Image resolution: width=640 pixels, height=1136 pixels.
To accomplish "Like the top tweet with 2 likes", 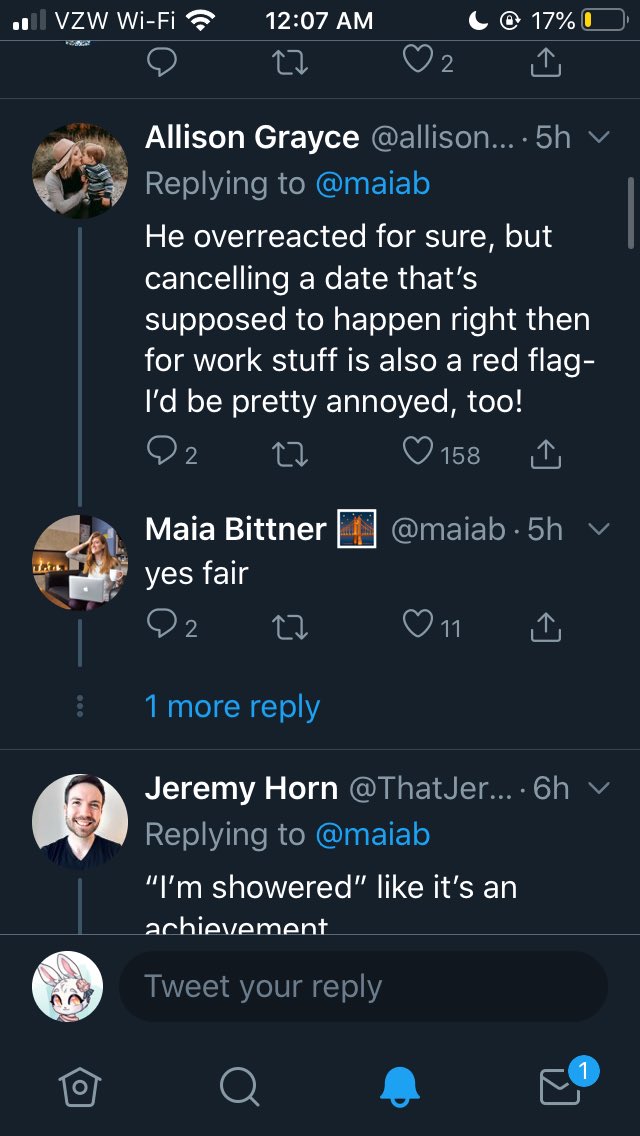I will pos(418,61).
